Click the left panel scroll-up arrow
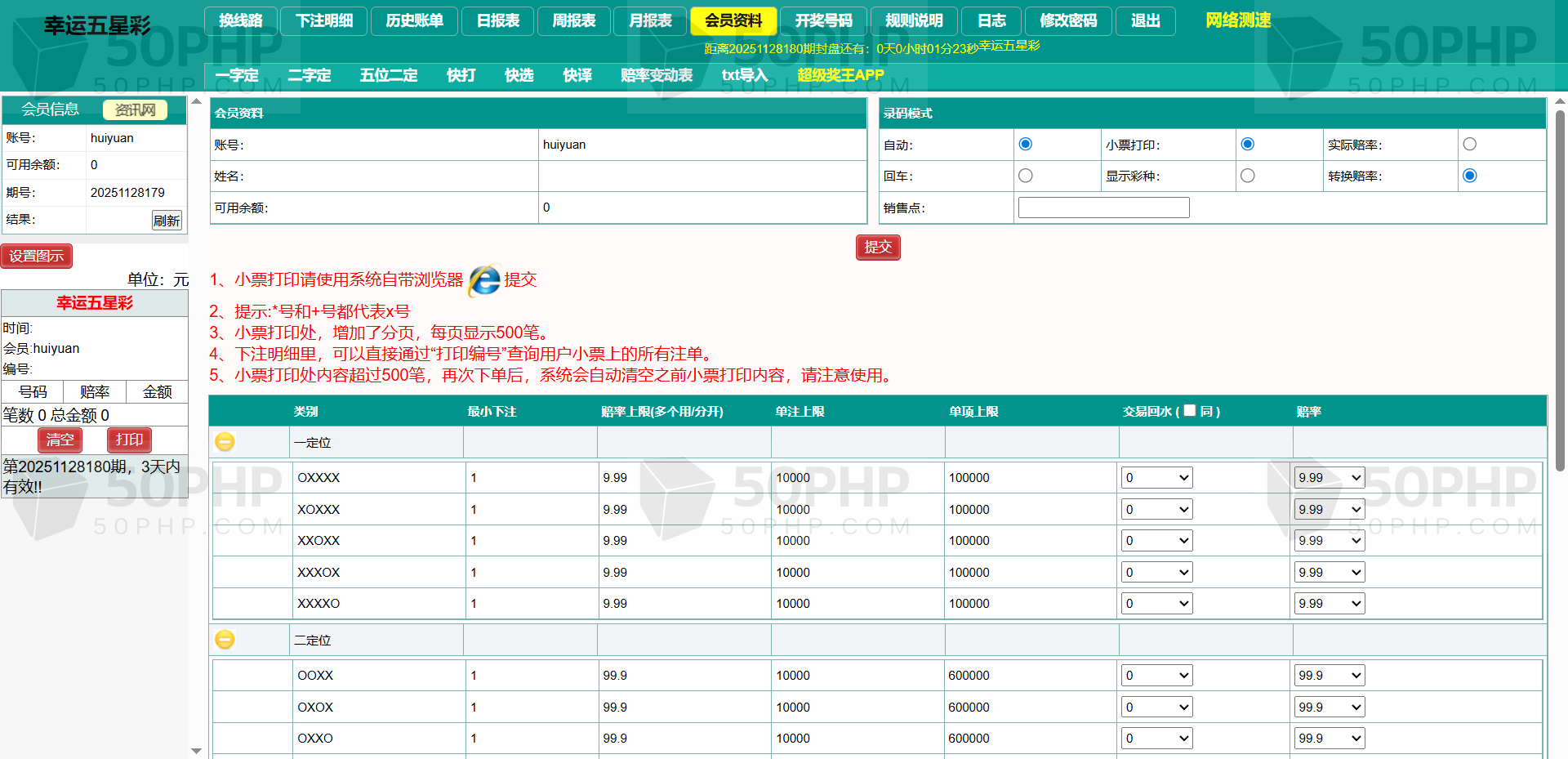 (196, 102)
